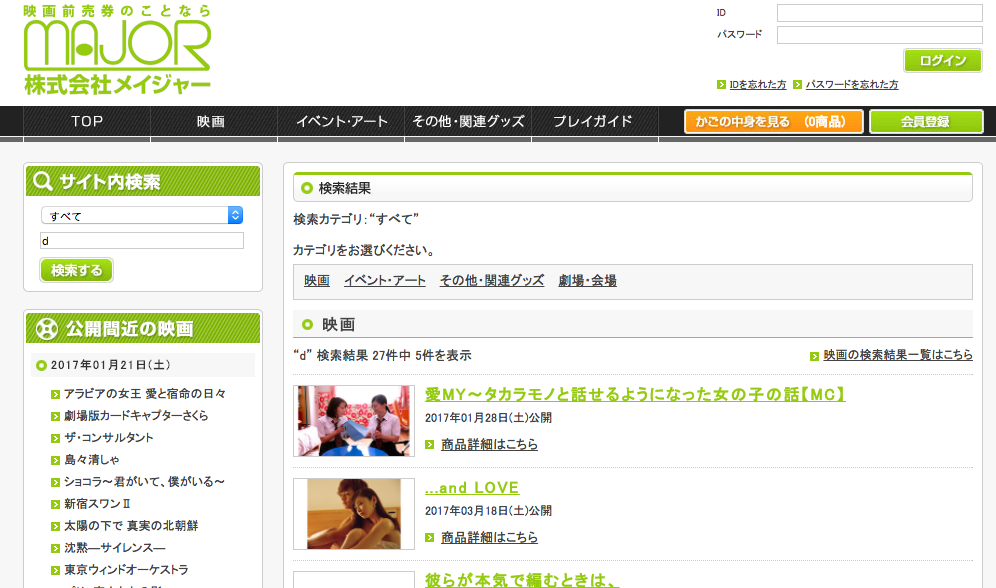Open 商品詳細はこちら under ...and LOVE

point(489,537)
